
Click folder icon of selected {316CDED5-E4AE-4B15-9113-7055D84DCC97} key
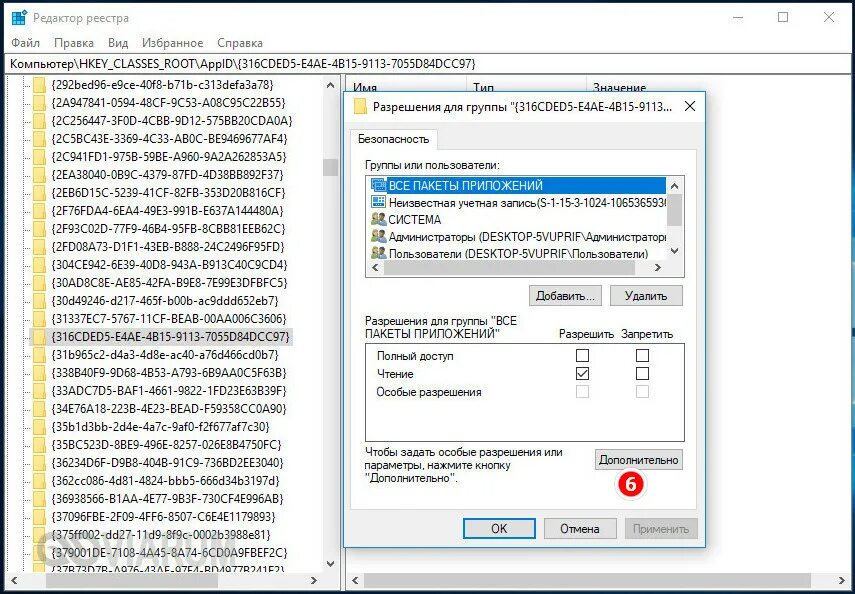[x=38, y=337]
